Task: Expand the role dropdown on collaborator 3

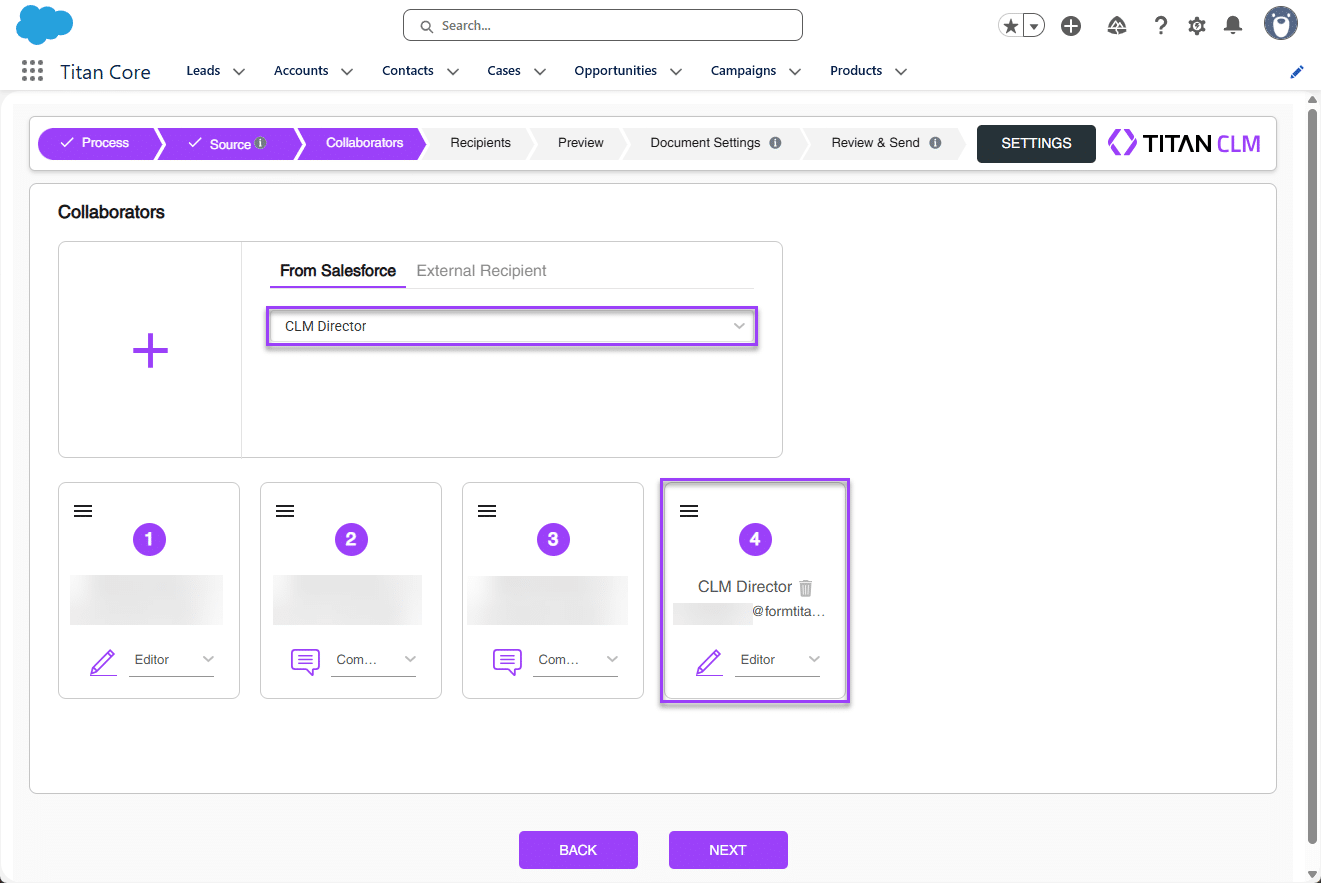Action: pyautogui.click(x=612, y=659)
